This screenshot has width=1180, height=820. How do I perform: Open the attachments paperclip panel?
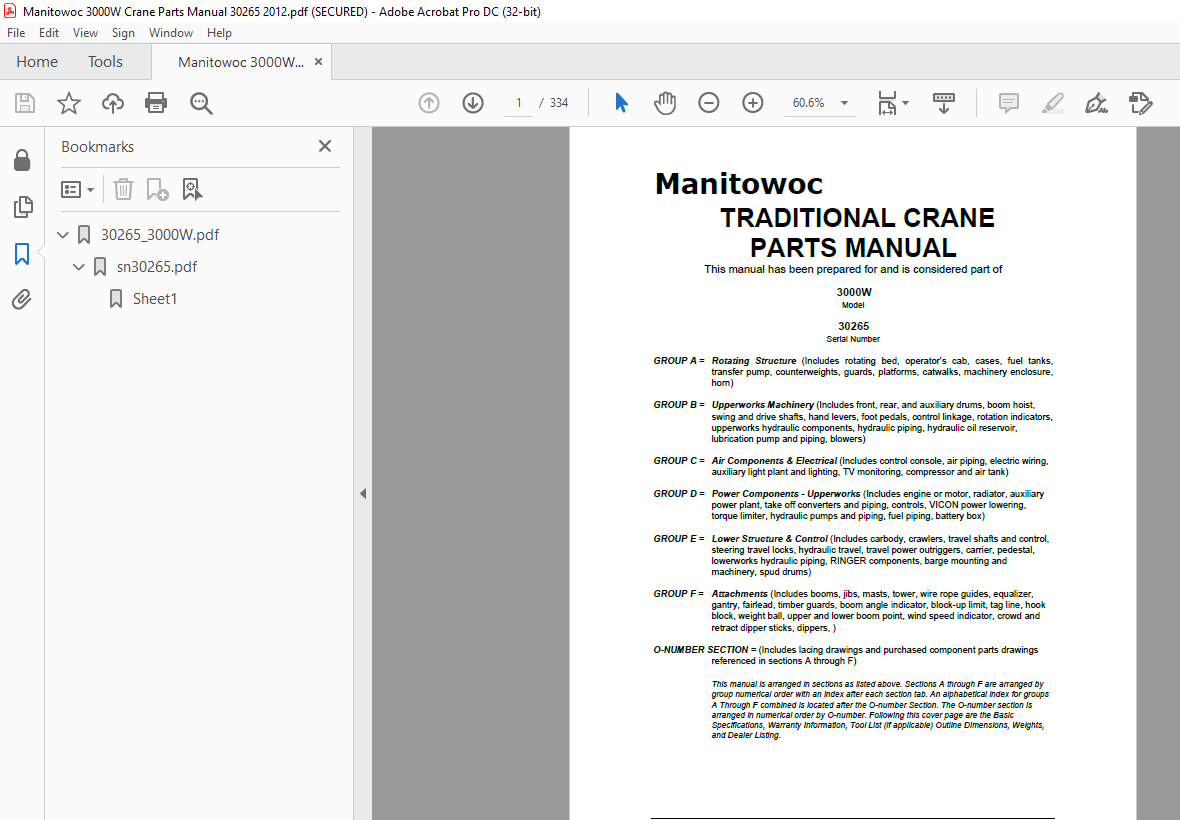[x=22, y=300]
